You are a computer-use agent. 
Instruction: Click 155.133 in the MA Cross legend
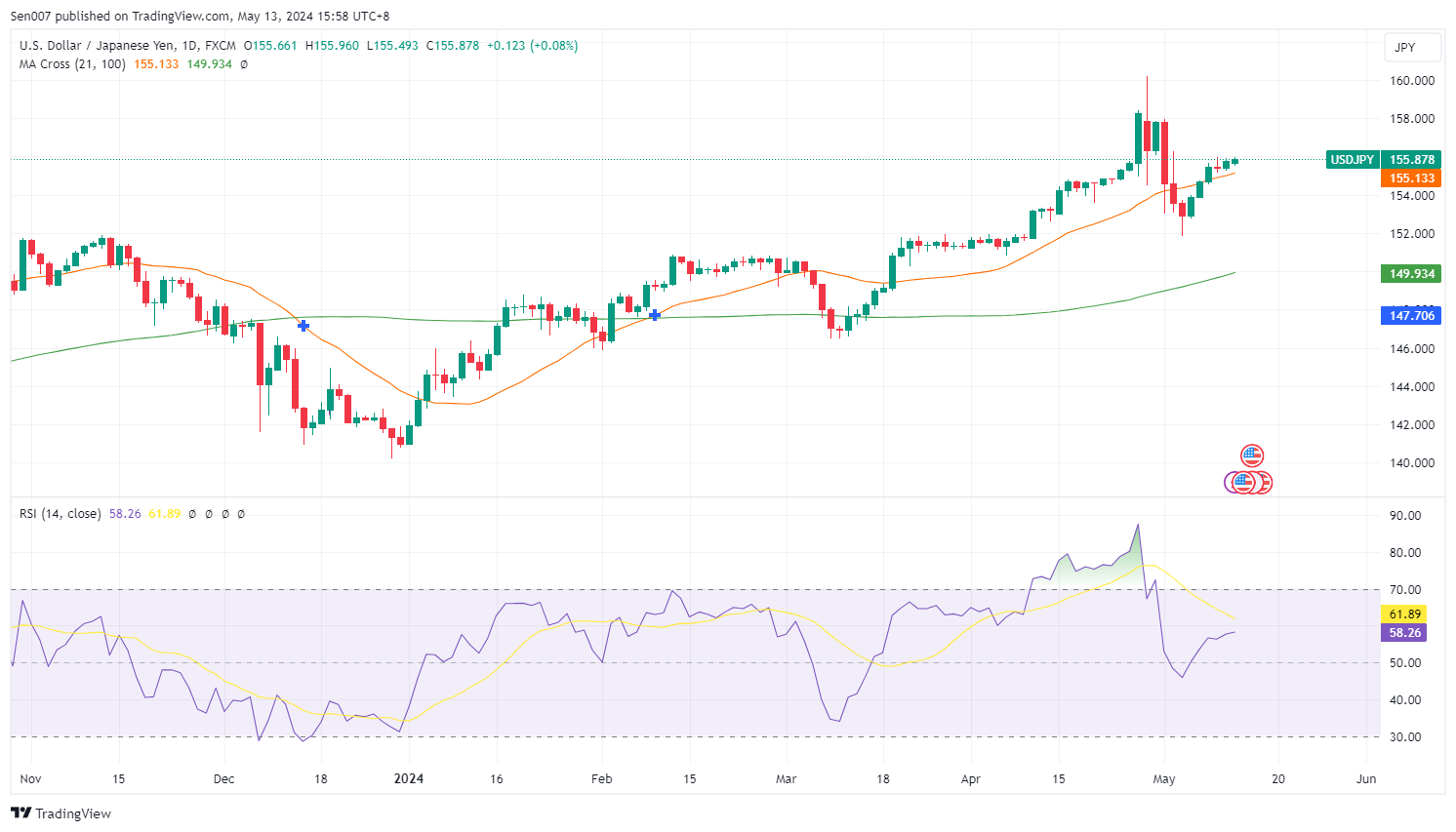point(156,64)
